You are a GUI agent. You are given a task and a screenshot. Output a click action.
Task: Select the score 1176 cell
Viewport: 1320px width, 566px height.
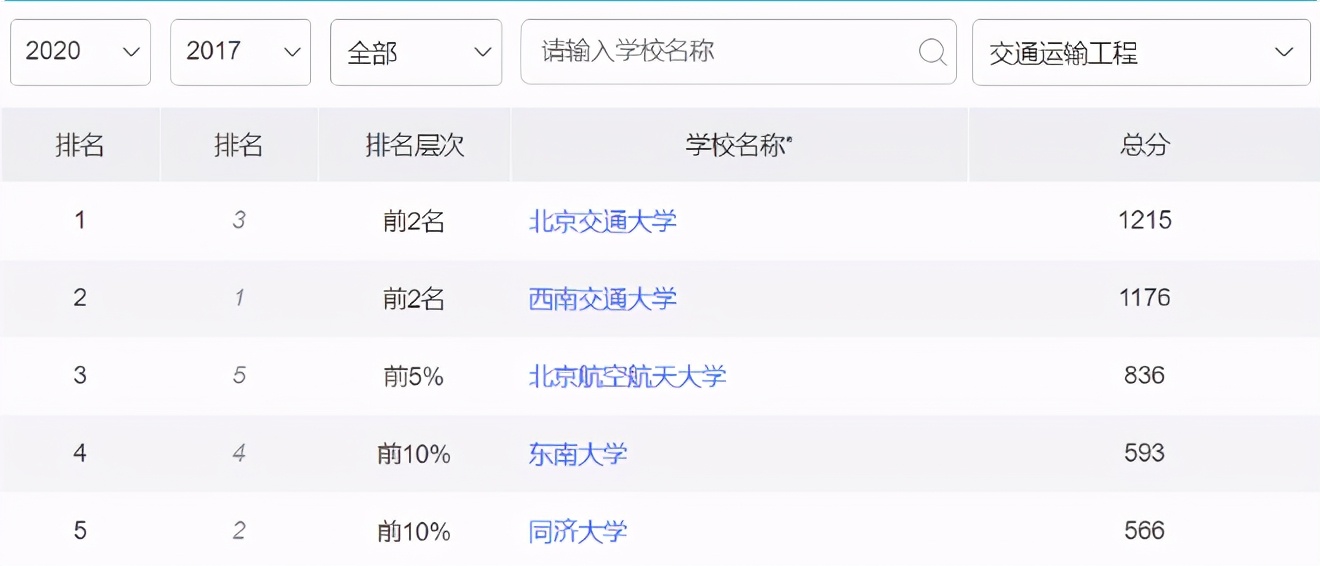pos(1144,298)
